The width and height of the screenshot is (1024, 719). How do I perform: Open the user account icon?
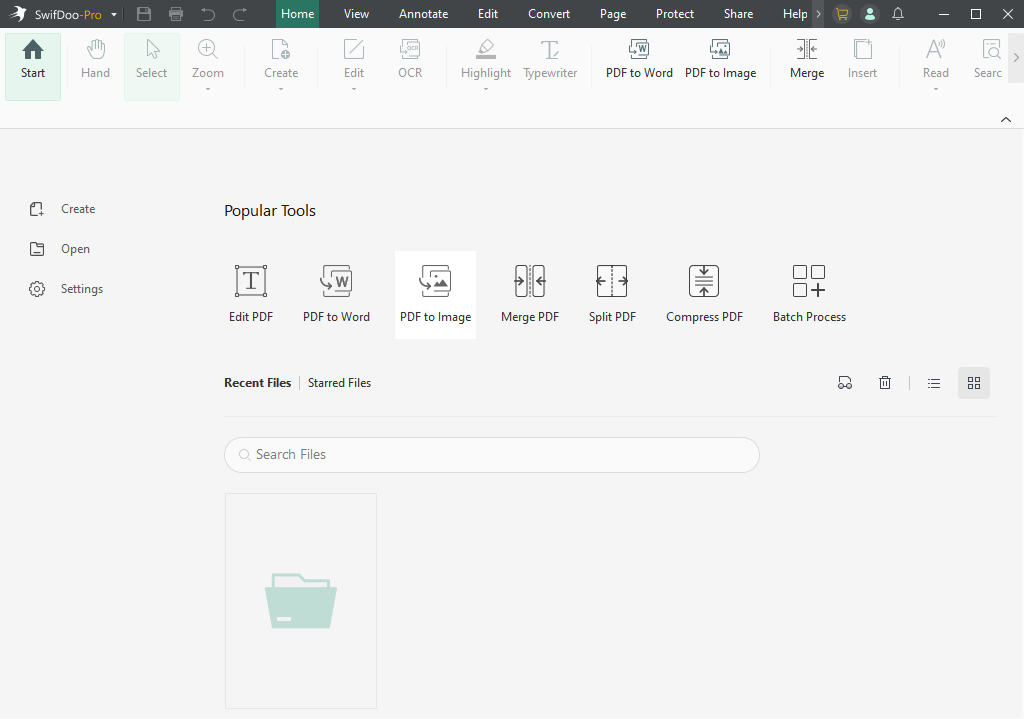[x=869, y=14]
